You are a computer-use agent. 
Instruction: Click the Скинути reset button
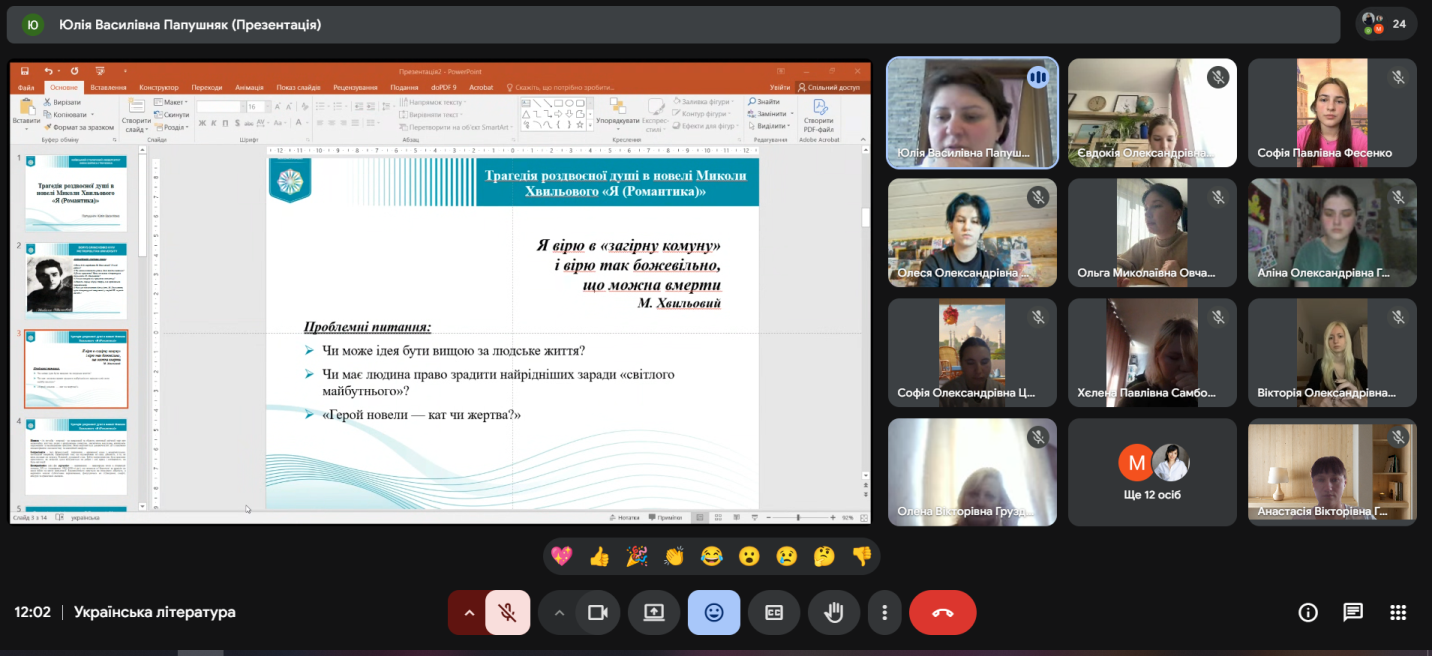tap(172, 115)
